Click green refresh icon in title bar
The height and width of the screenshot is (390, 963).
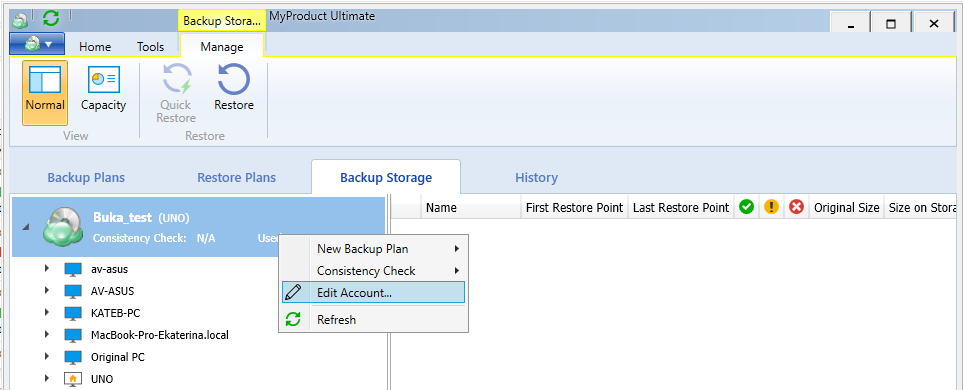tap(51, 18)
